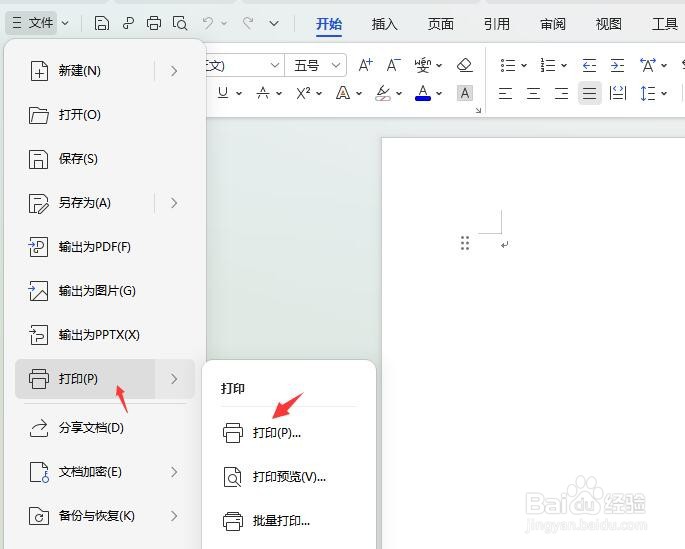The width and height of the screenshot is (685, 549).
Task: Increase paragraph indent
Action: click(x=617, y=66)
